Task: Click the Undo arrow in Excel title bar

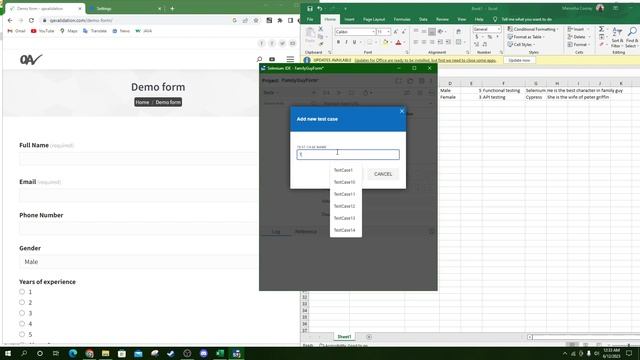Action: click(x=320, y=9)
